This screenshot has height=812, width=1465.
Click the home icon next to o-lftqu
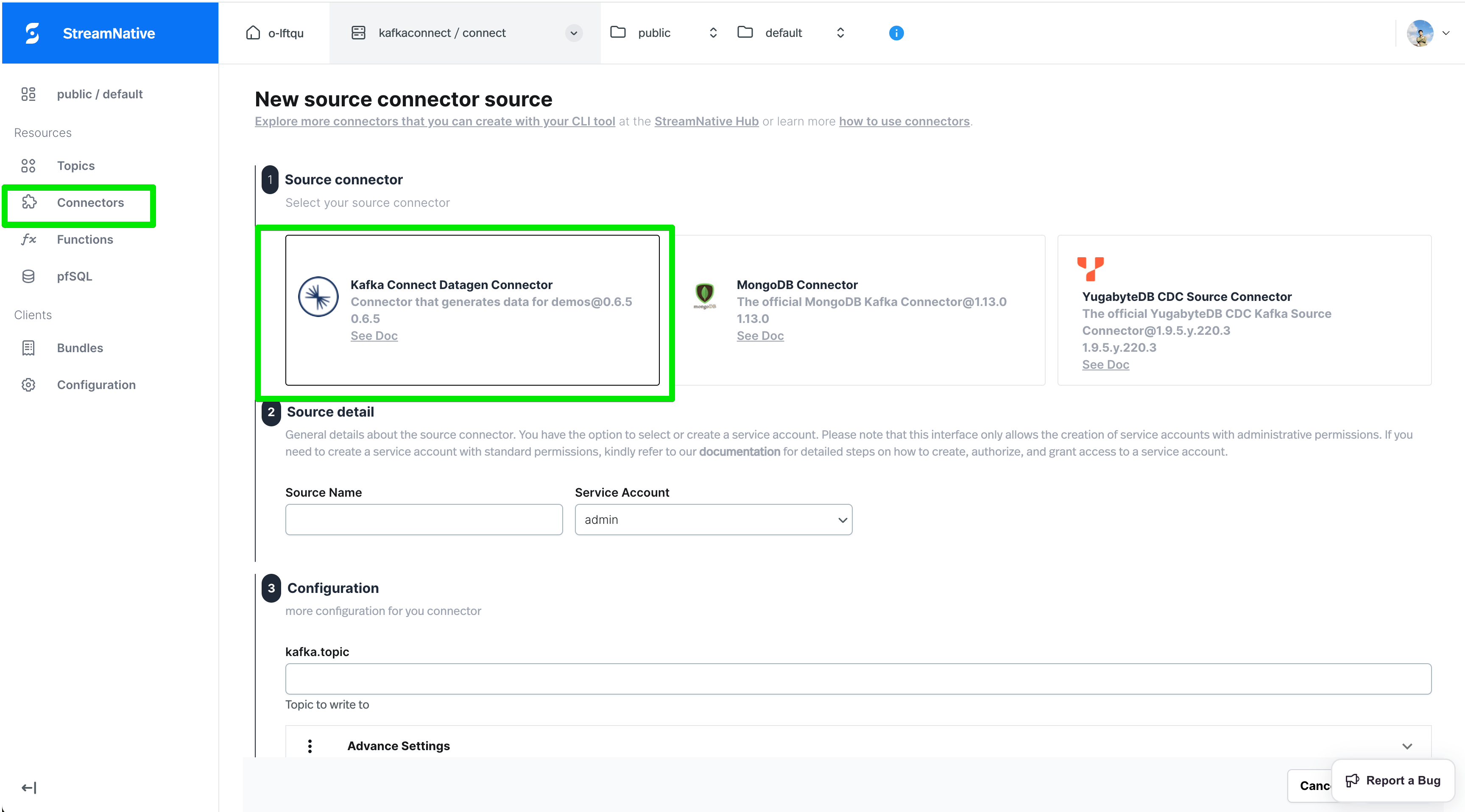pyautogui.click(x=253, y=33)
